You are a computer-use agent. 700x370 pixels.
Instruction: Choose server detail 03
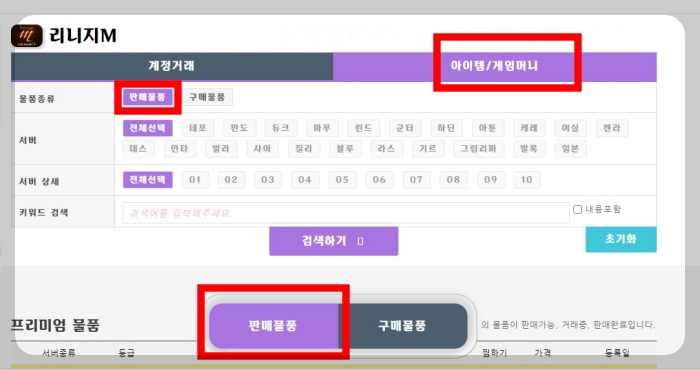(268, 180)
